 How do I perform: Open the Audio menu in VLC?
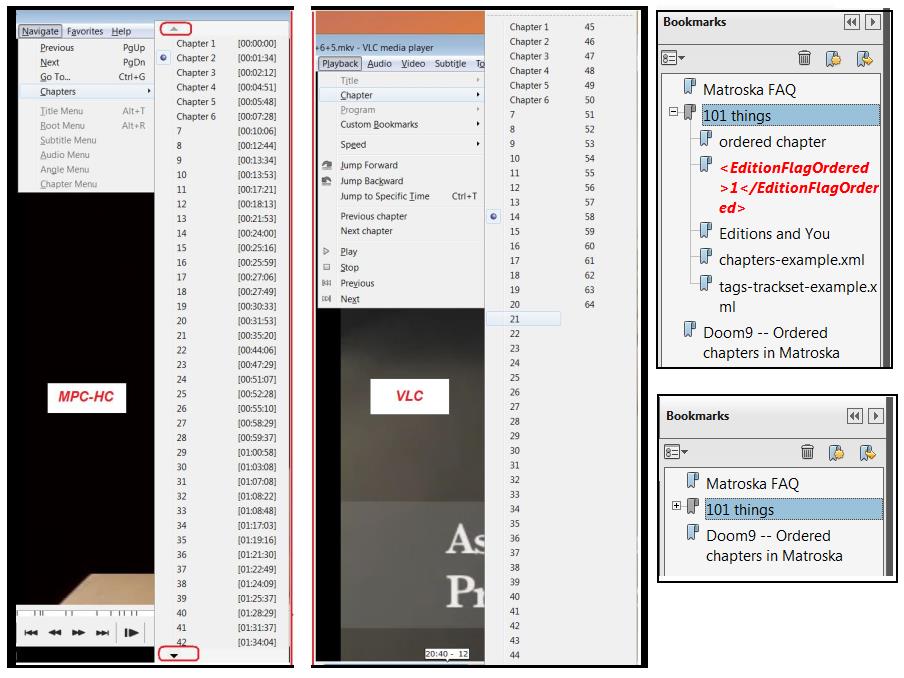[379, 63]
